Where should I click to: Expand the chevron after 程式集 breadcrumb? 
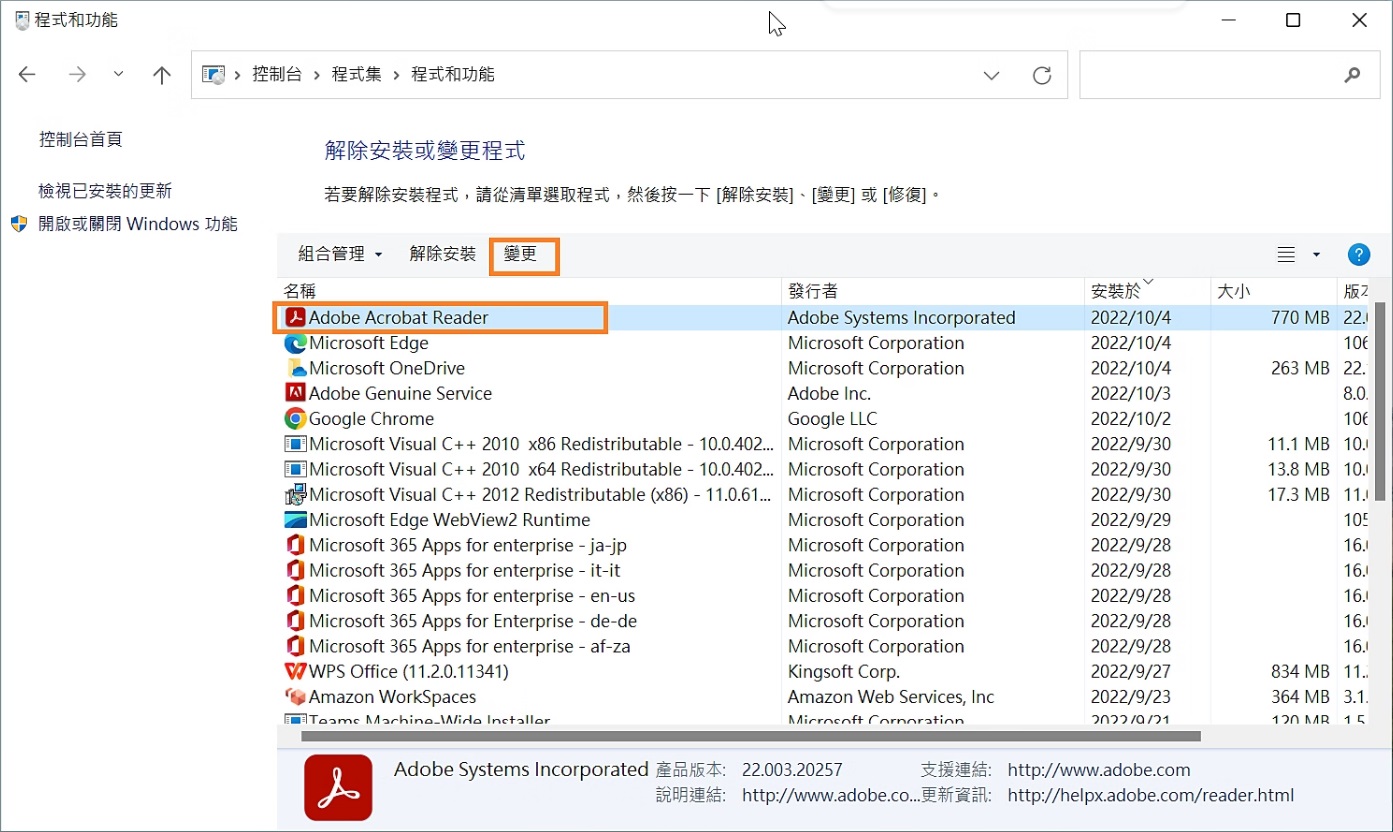tap(396, 75)
